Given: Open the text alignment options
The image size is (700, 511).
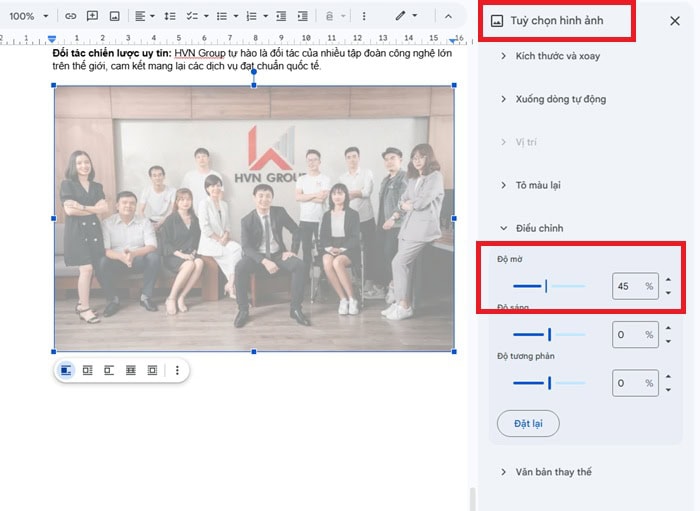Looking at the screenshot, I should tap(145, 17).
